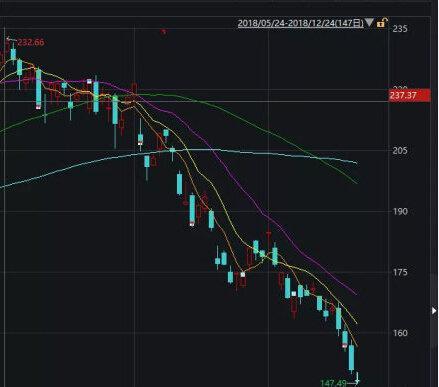Click the 147.49 low price marker
Viewport: 439px width, 387px height.
[333, 383]
